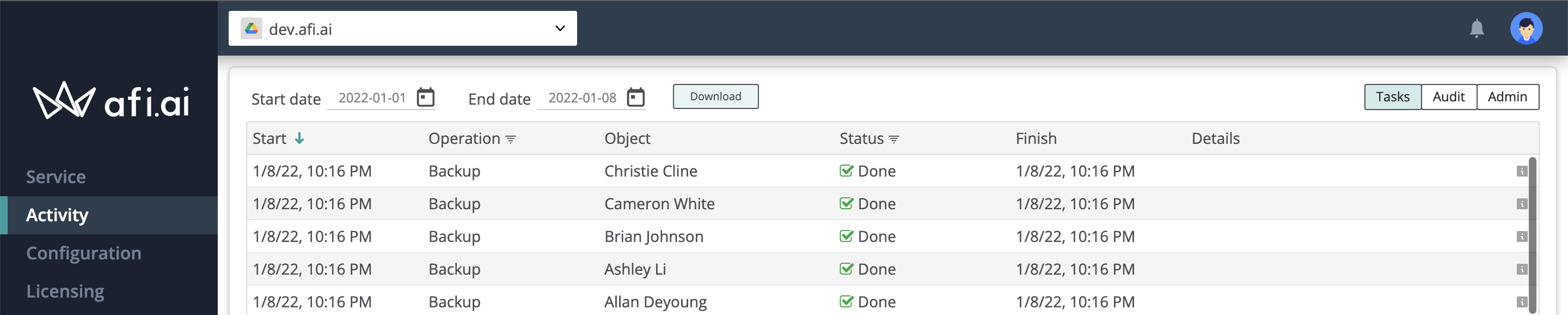Screen dimensions: 1568x315
Task: Open the Operation column filter
Action: [511, 140]
